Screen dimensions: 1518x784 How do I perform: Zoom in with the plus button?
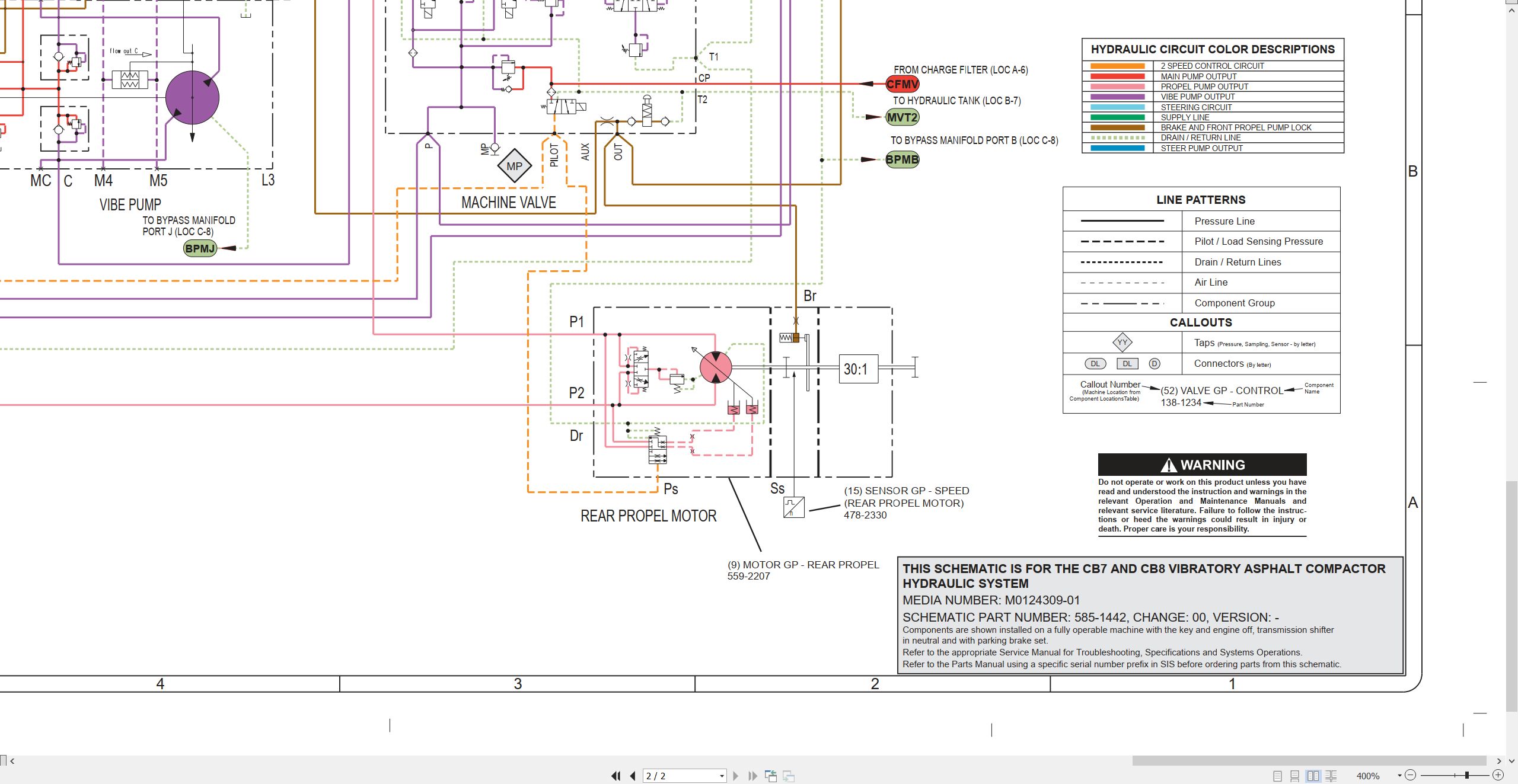pyautogui.click(x=1498, y=775)
